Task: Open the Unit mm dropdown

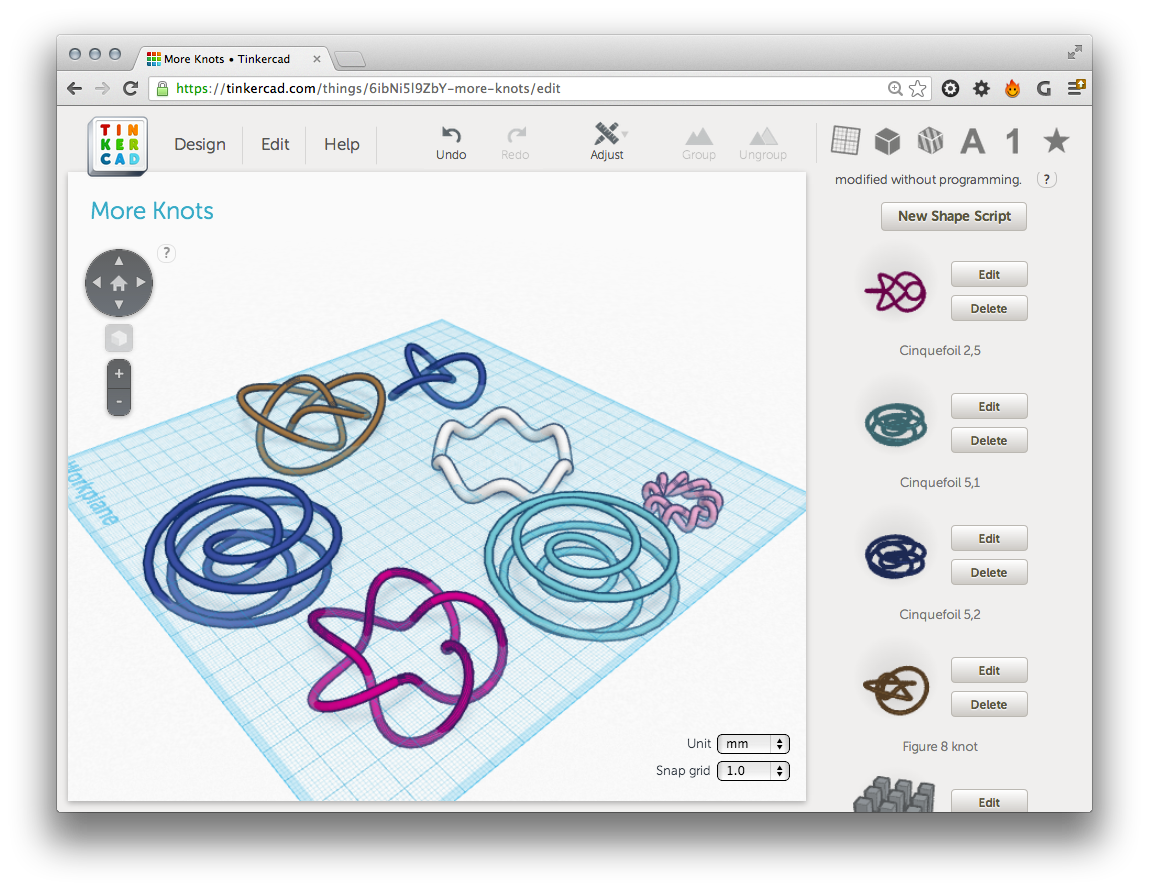Action: [x=753, y=744]
